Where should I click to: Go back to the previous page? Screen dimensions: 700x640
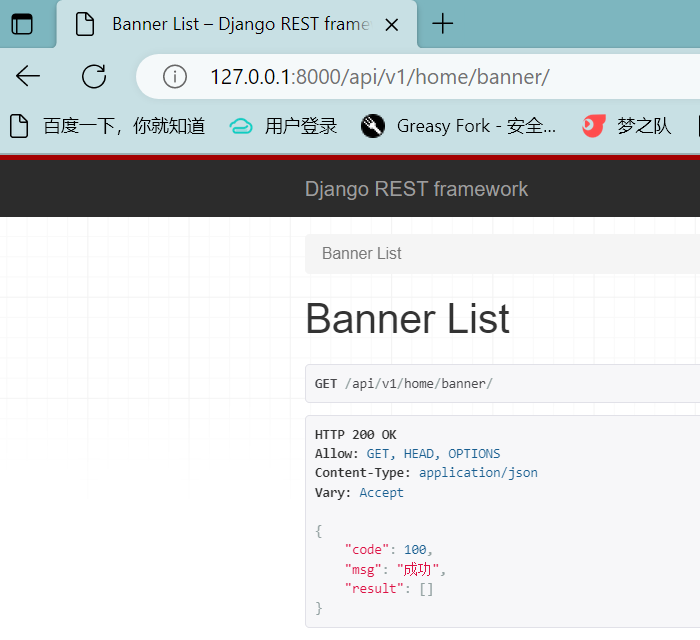click(28, 76)
